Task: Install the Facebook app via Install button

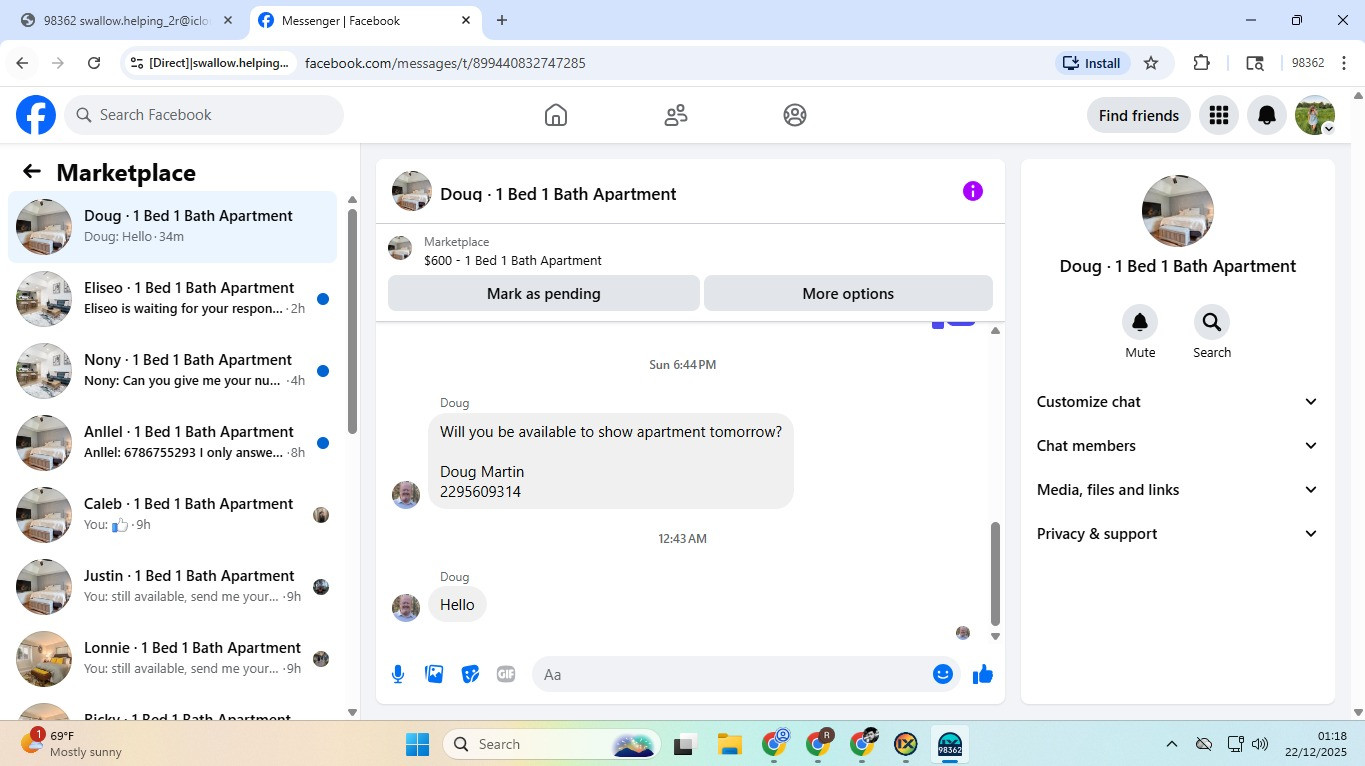Action: click(x=1092, y=63)
